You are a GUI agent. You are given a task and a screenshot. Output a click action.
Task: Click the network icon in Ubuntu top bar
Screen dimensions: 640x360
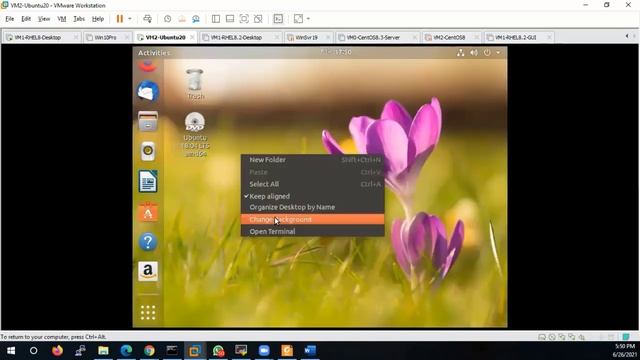click(460, 53)
